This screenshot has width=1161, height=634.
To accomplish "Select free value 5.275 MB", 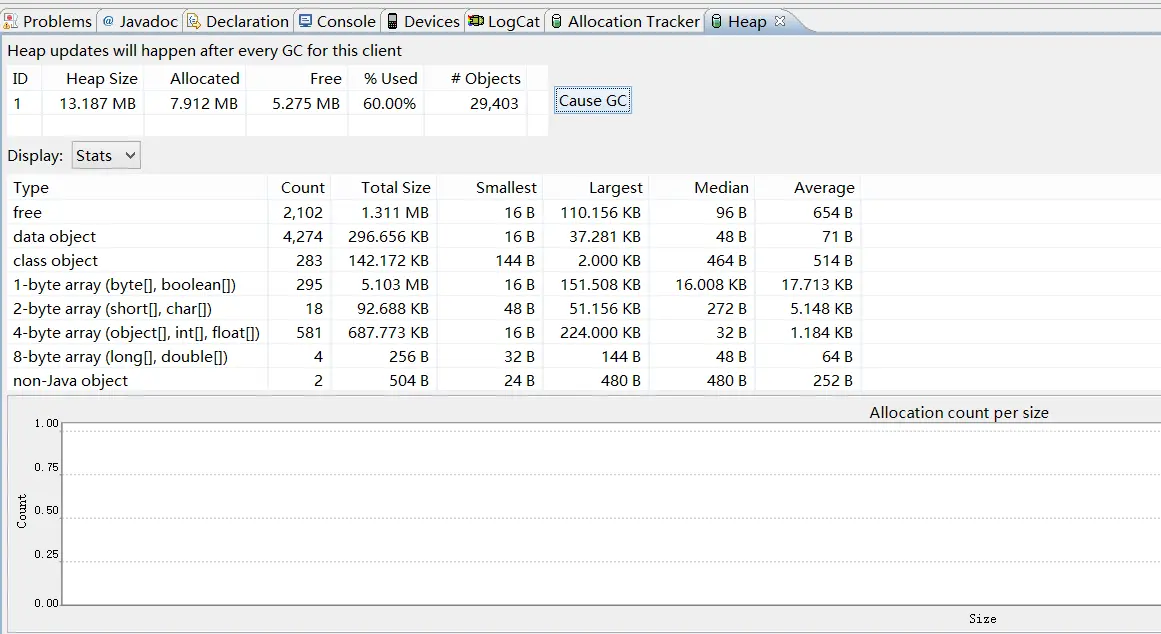I will coord(306,104).
